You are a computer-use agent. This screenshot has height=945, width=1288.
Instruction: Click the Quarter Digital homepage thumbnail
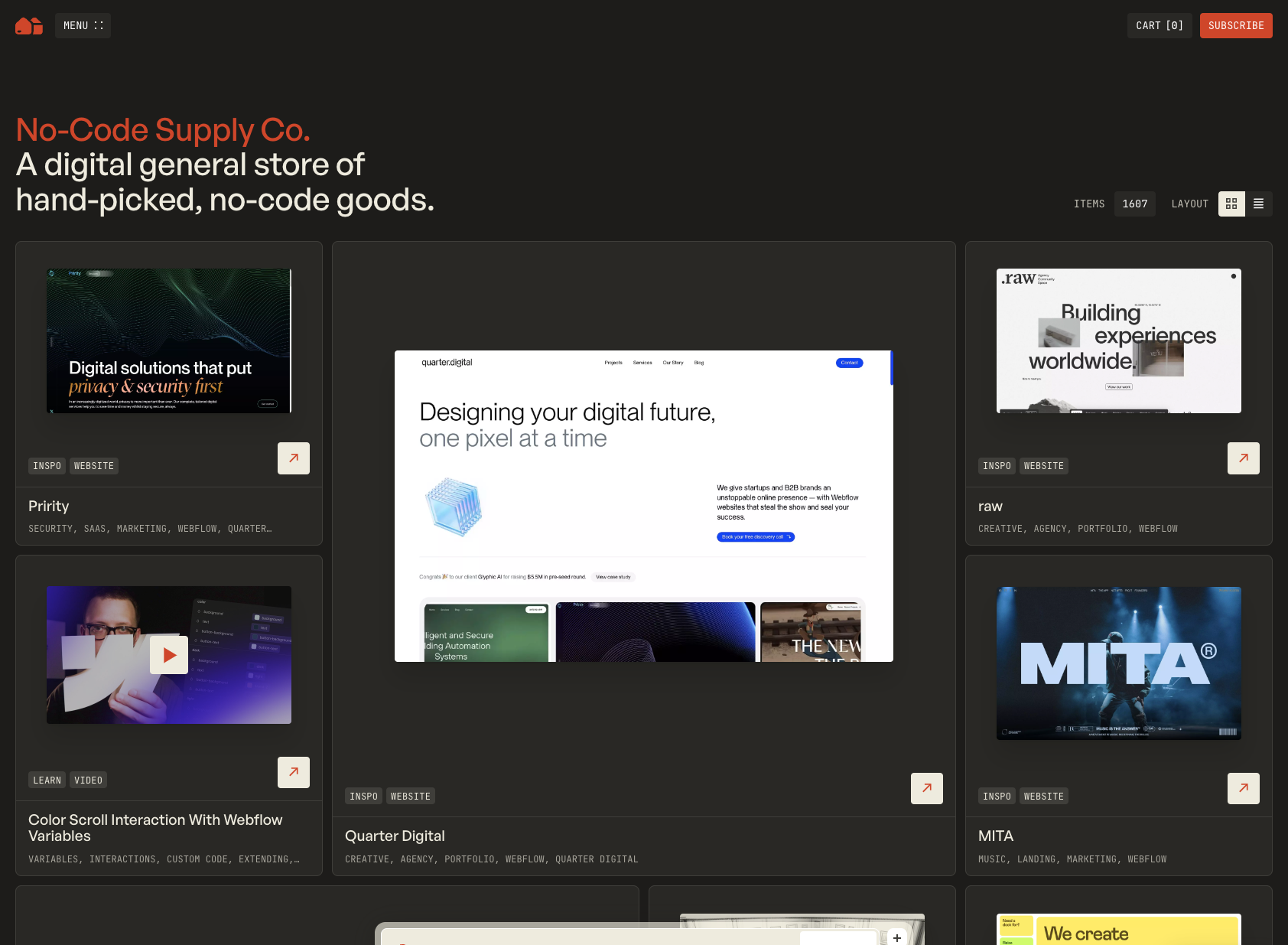643,507
